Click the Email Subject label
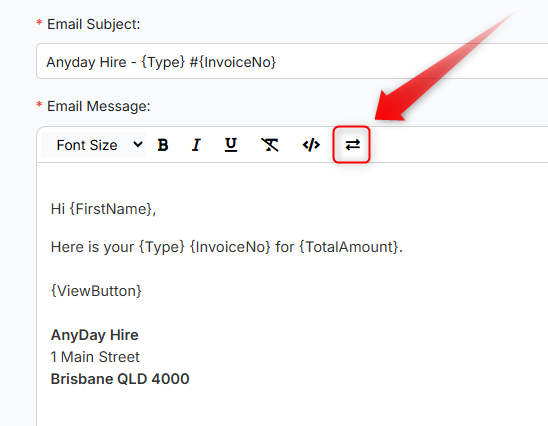Viewport: 548px width, 426px height. click(x=93, y=24)
